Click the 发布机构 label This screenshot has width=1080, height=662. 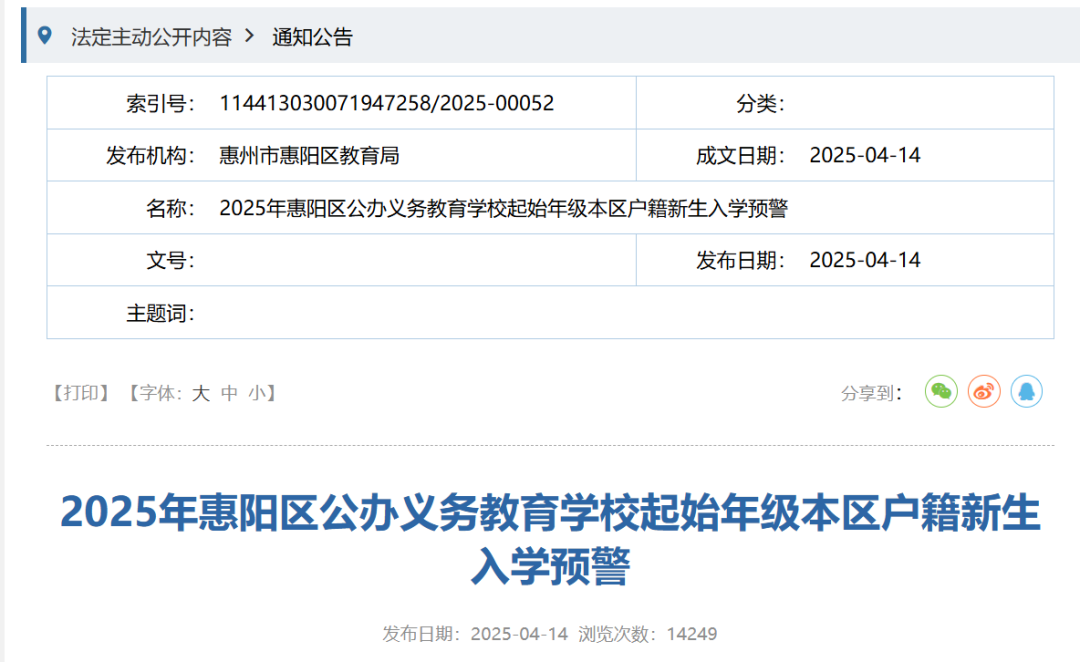(x=150, y=156)
